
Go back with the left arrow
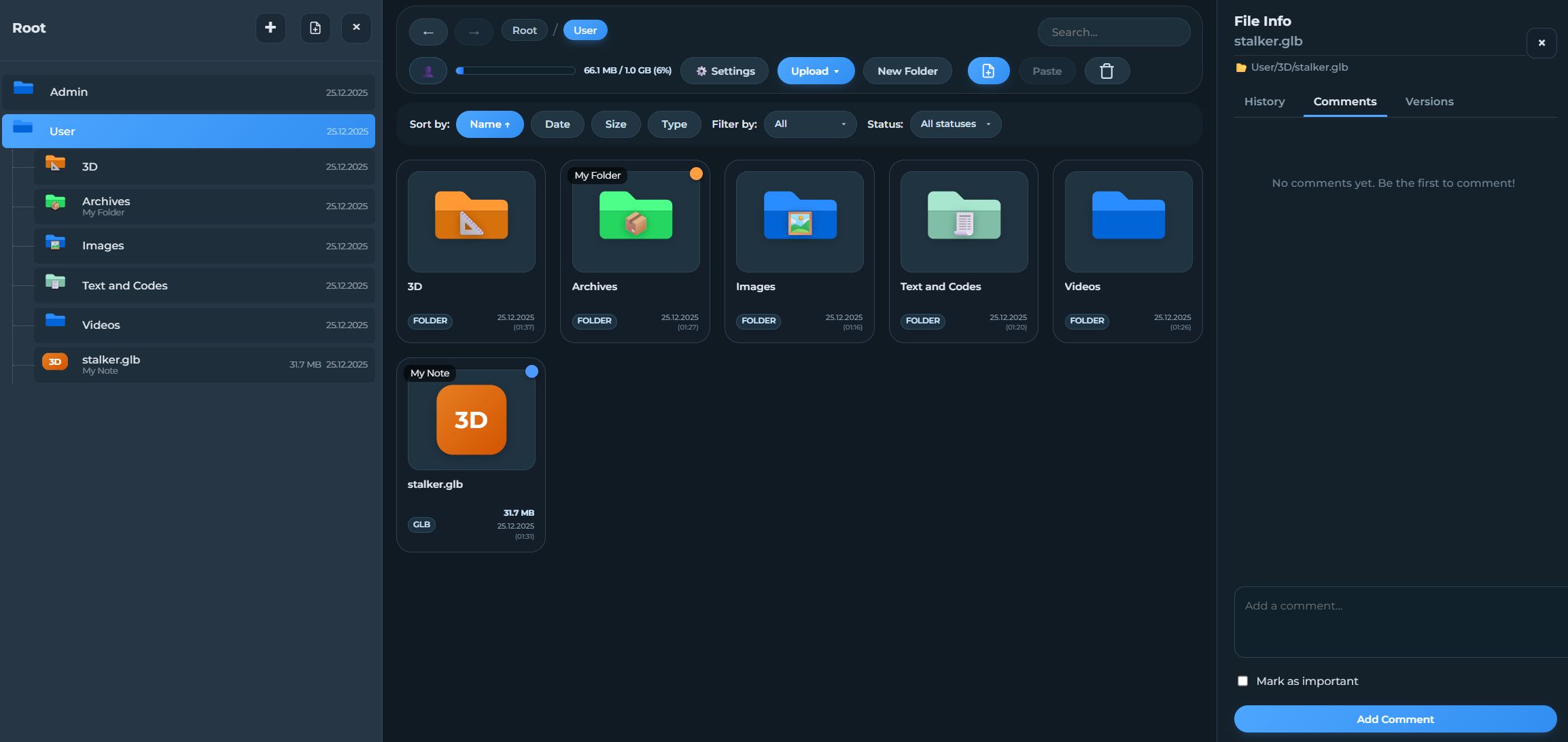pyautogui.click(x=428, y=32)
